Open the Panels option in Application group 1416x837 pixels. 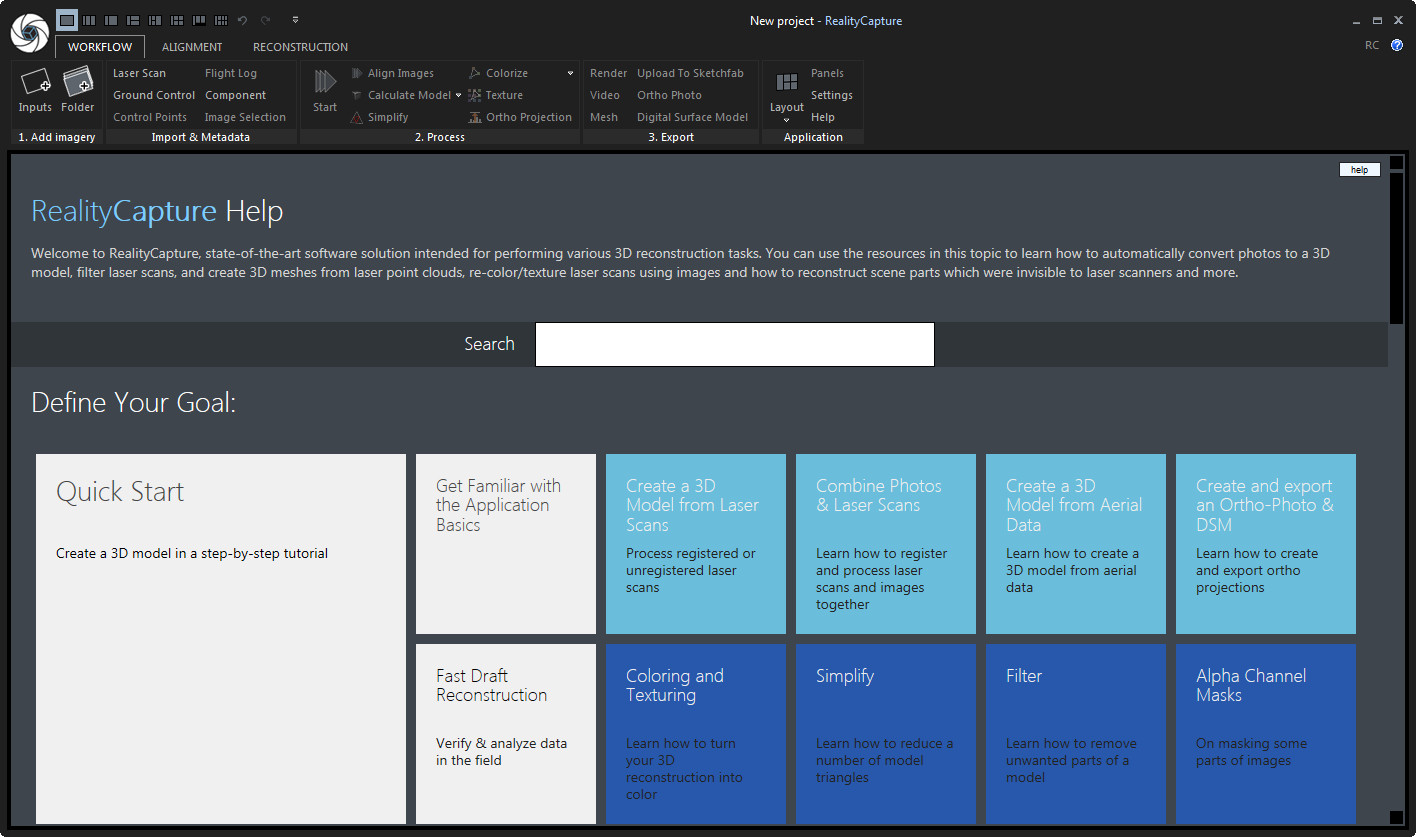(x=827, y=73)
